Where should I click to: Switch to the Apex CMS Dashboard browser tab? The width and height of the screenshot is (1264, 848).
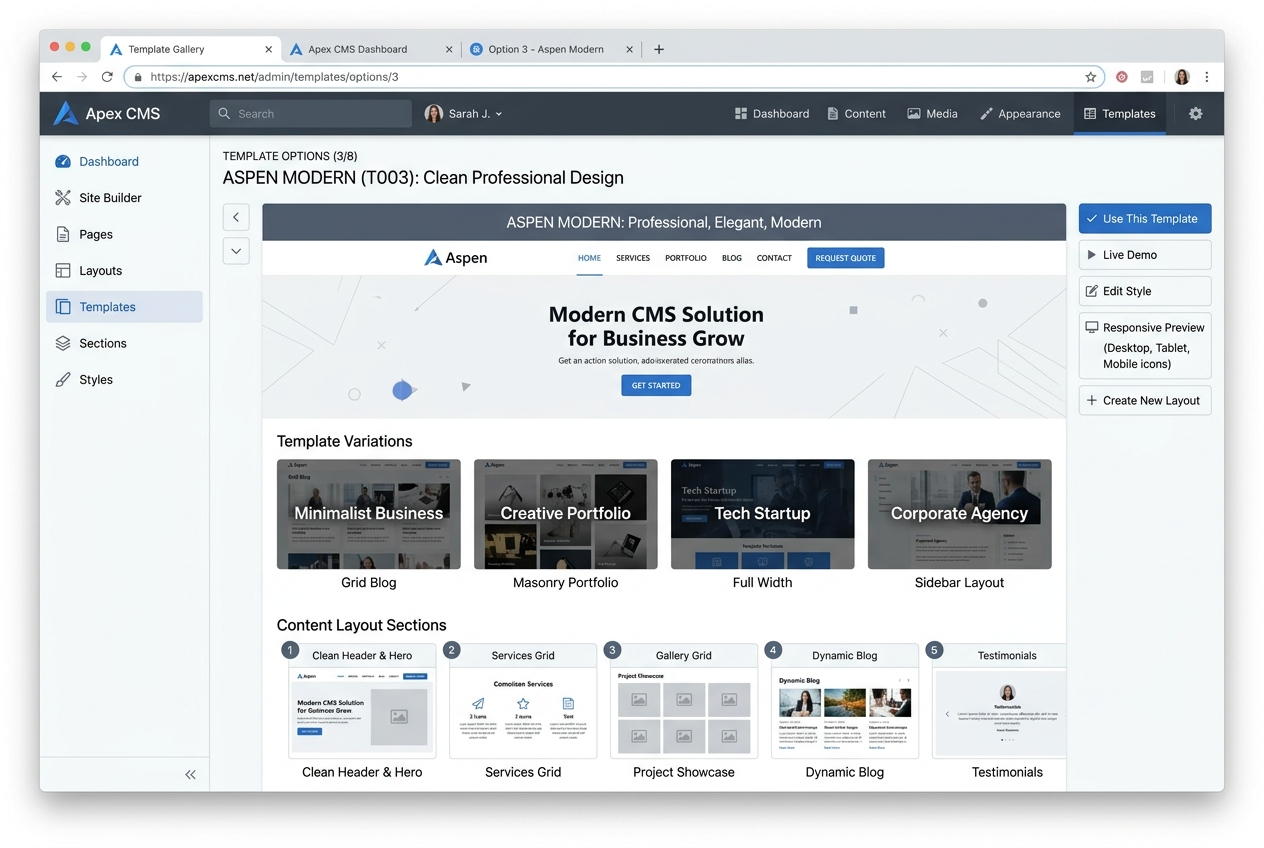[369, 49]
